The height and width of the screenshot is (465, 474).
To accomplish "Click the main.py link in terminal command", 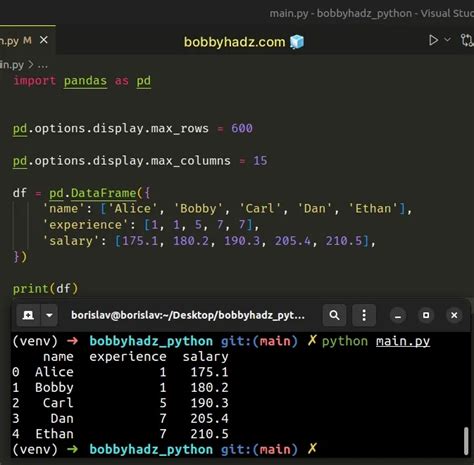I will (x=403, y=341).
